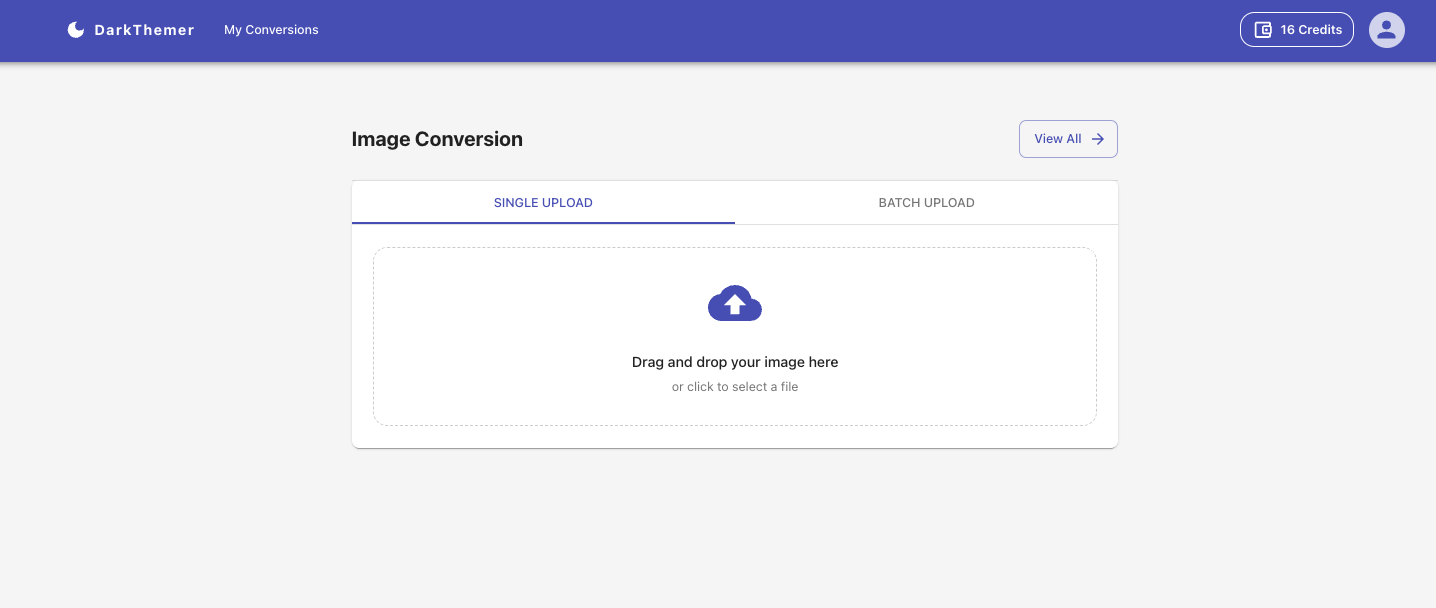This screenshot has height=608, width=1436.
Task: Click the View All button
Action: coord(1068,139)
